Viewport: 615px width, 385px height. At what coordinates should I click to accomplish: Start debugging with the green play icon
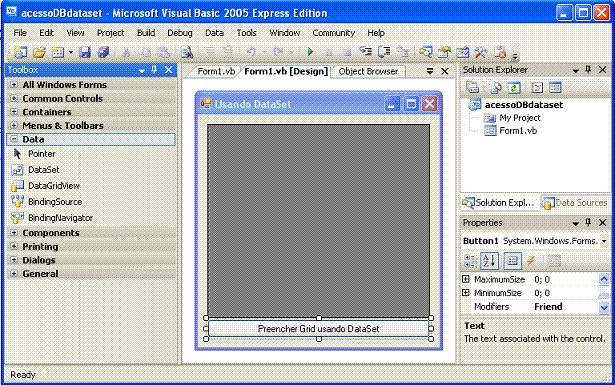tap(310, 52)
